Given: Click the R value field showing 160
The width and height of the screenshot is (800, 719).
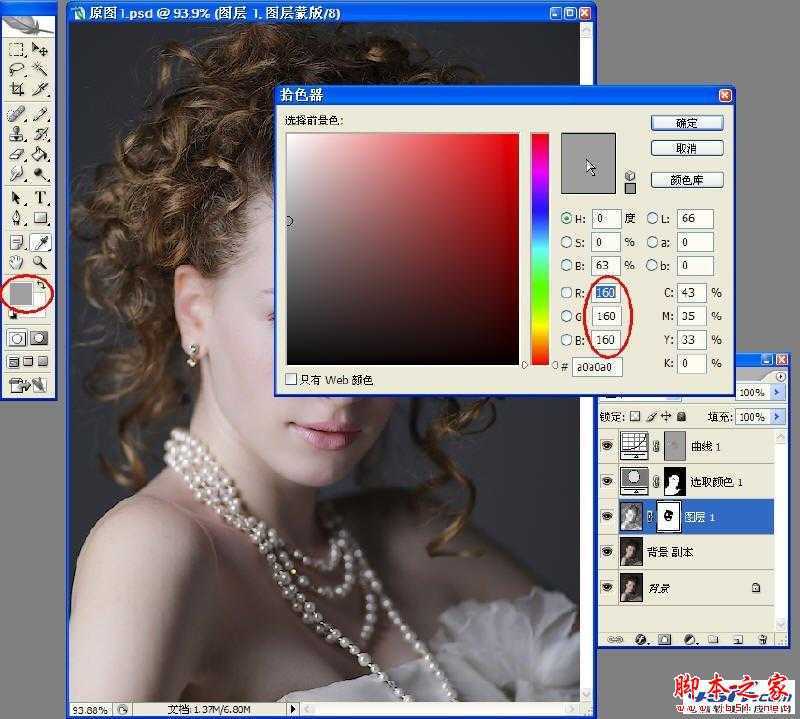Looking at the screenshot, I should point(606,292).
